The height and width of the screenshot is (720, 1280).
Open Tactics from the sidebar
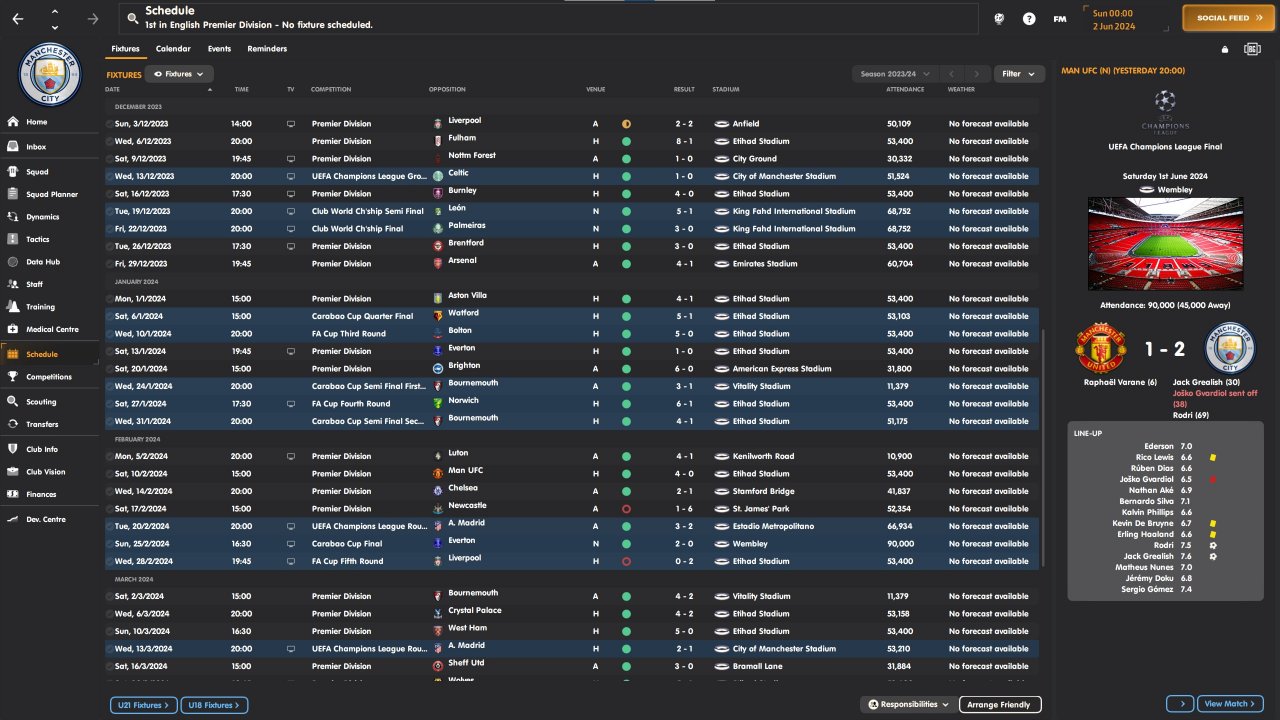[37, 240]
